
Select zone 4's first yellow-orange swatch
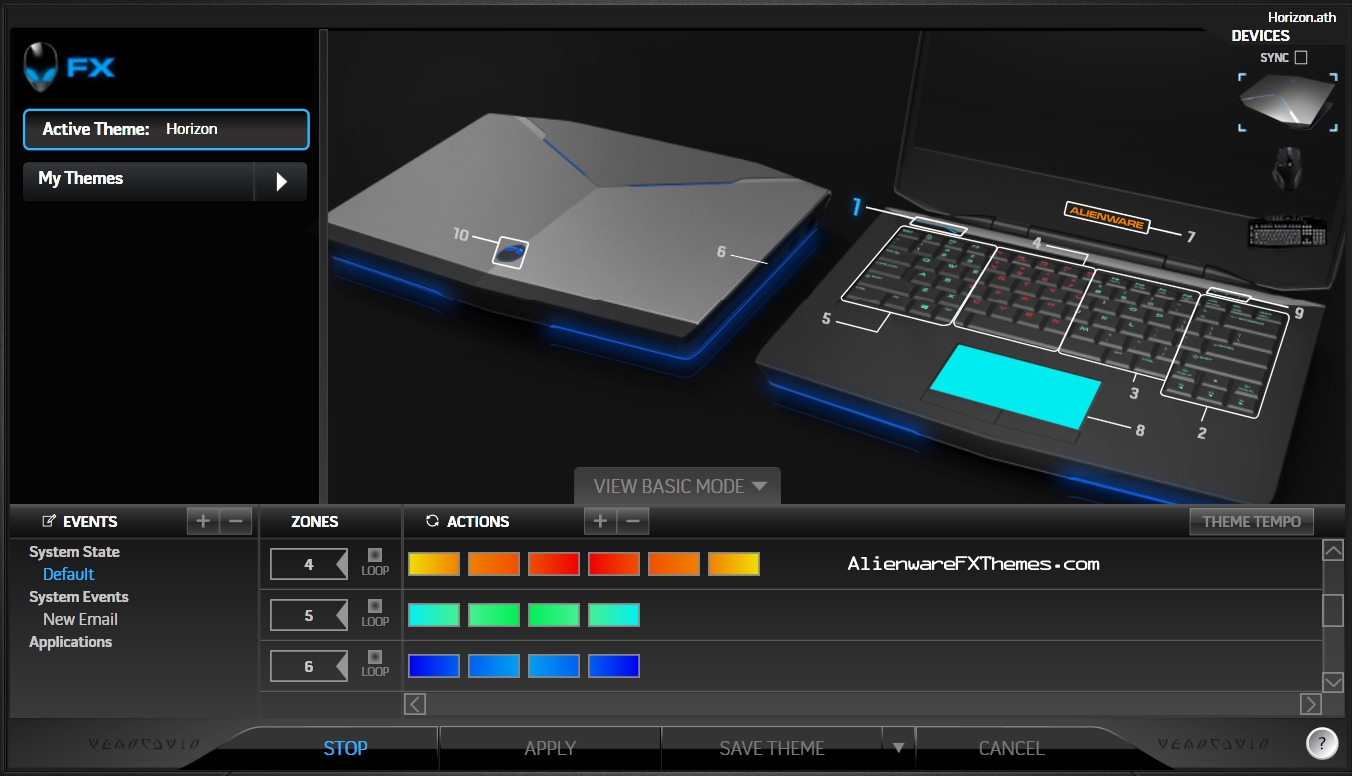434,564
